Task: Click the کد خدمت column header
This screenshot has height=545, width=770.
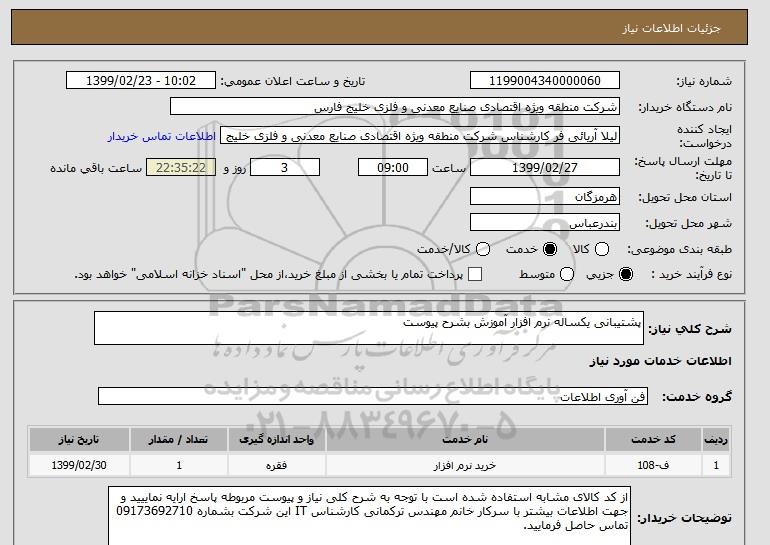Action: 653,439
